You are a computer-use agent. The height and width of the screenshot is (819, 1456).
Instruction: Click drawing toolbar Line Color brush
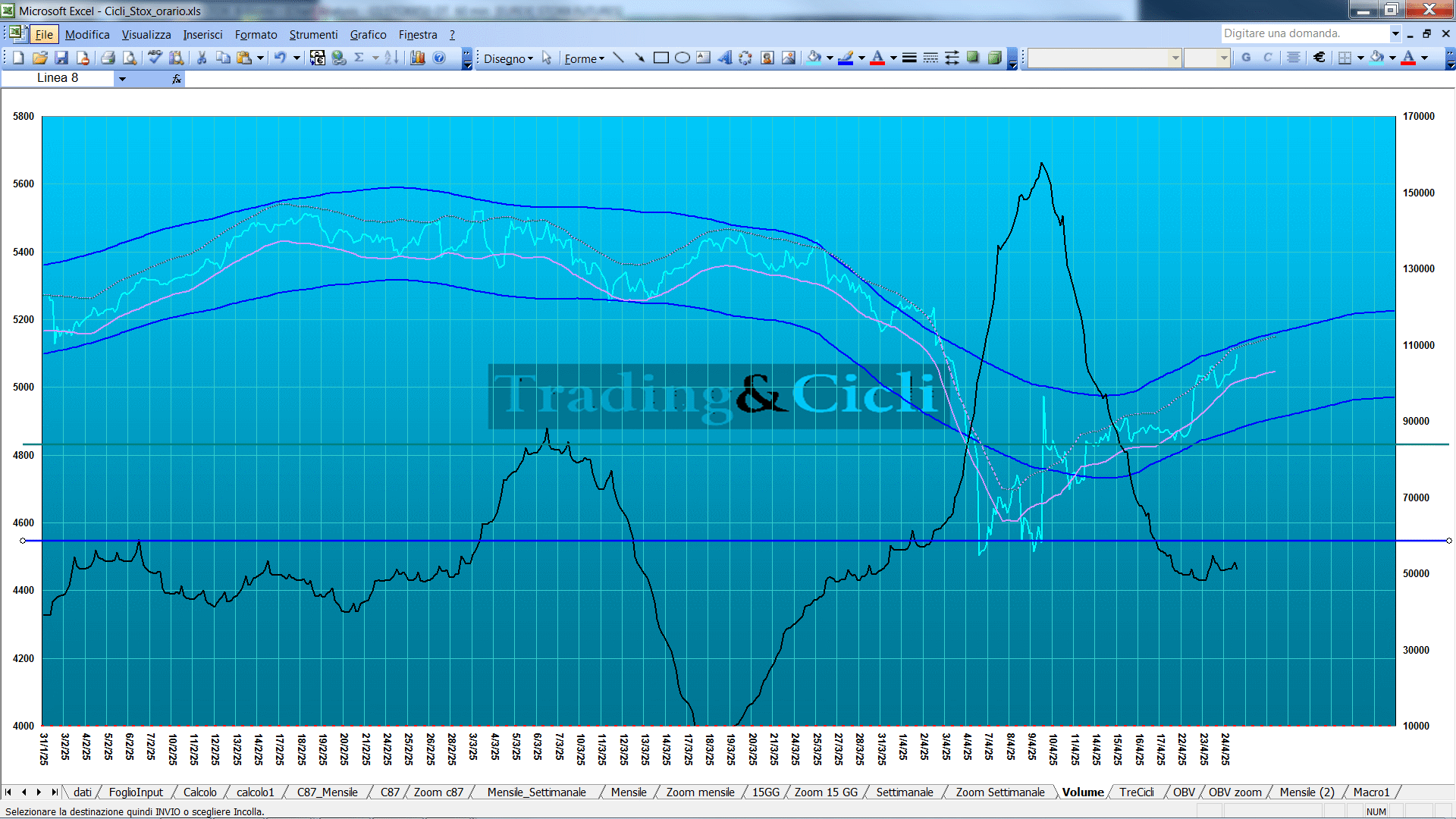[846, 58]
